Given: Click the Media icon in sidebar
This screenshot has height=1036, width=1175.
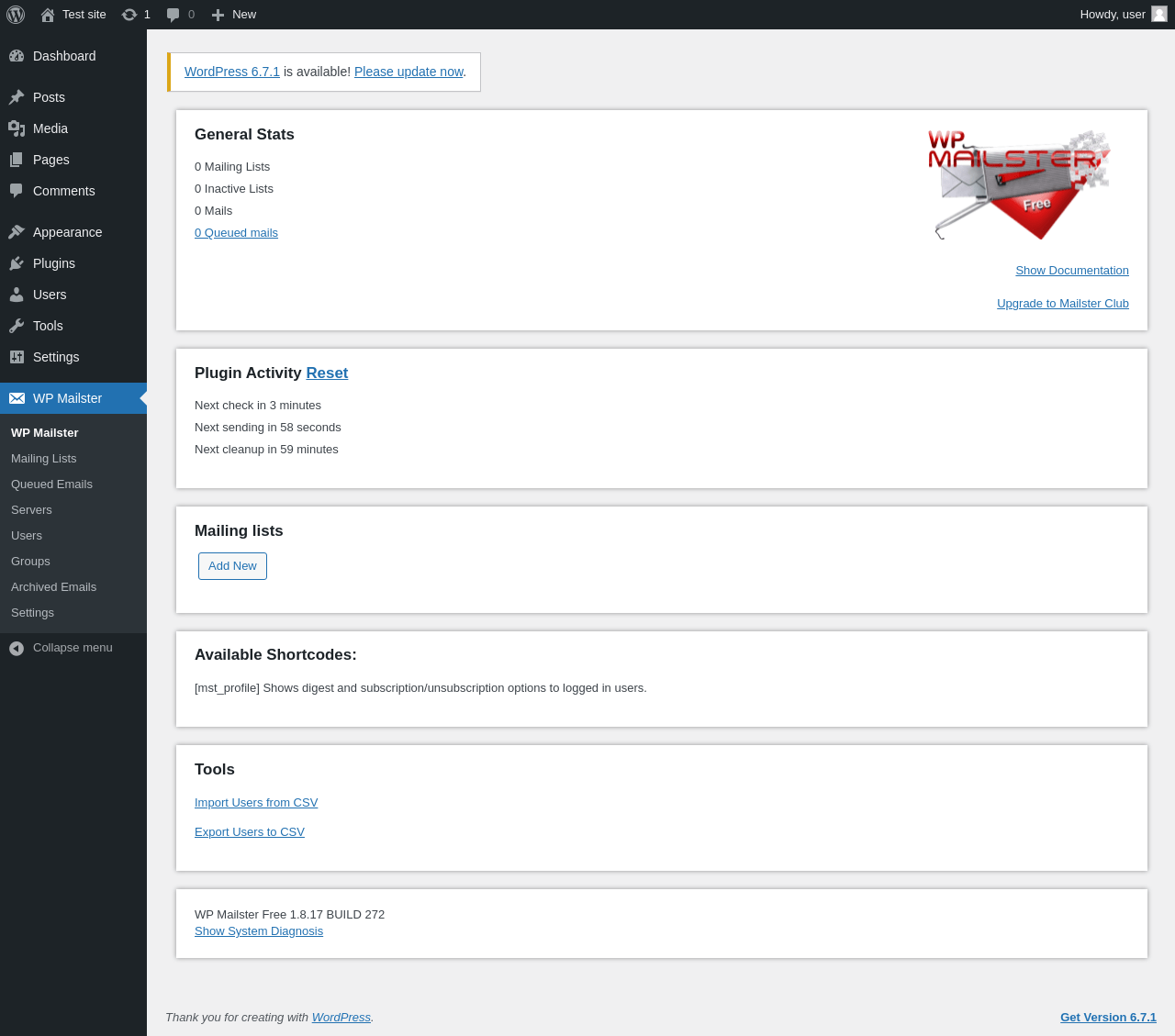Looking at the screenshot, I should point(17,128).
